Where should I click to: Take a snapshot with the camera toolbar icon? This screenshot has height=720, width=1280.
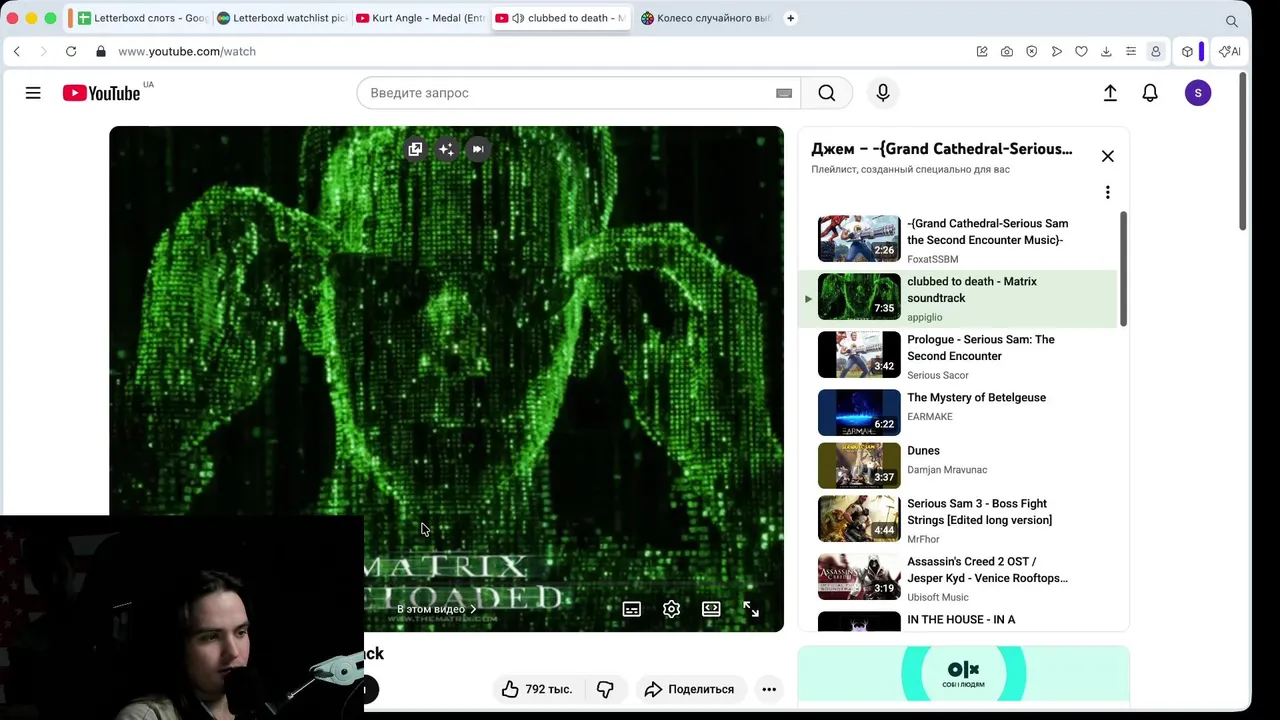pyautogui.click(x=1007, y=51)
